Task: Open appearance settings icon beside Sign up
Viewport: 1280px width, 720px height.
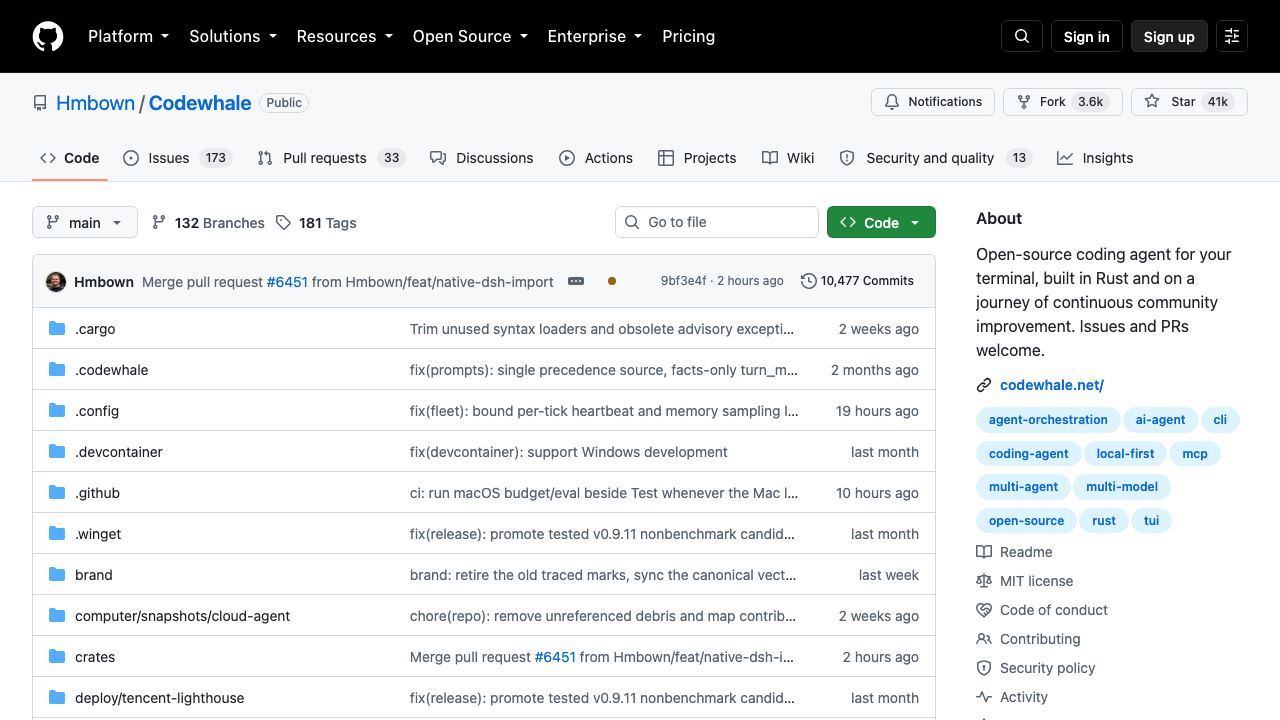Action: (x=1232, y=36)
